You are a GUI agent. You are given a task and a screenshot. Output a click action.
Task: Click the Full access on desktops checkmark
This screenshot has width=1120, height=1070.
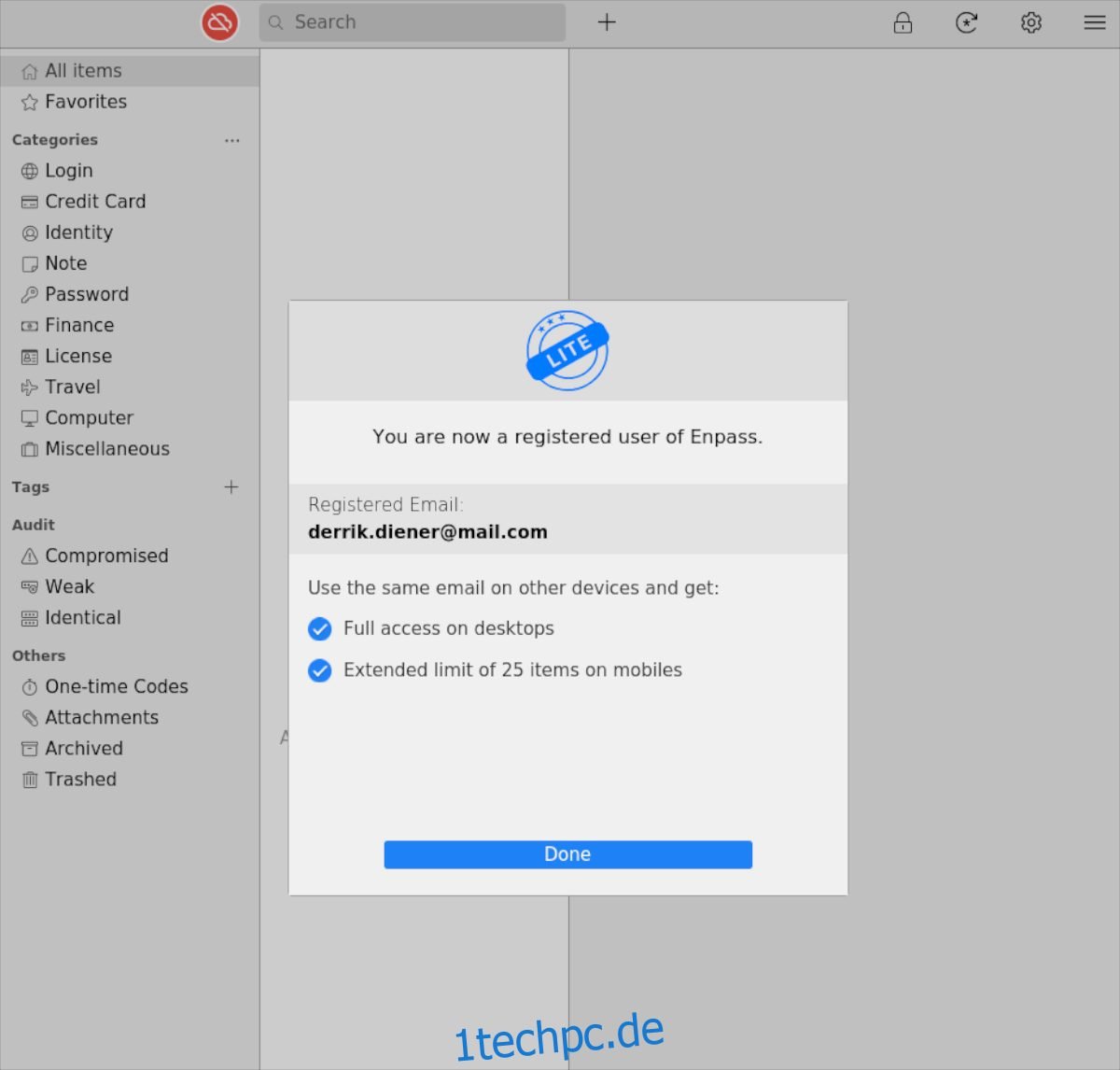[320, 629]
